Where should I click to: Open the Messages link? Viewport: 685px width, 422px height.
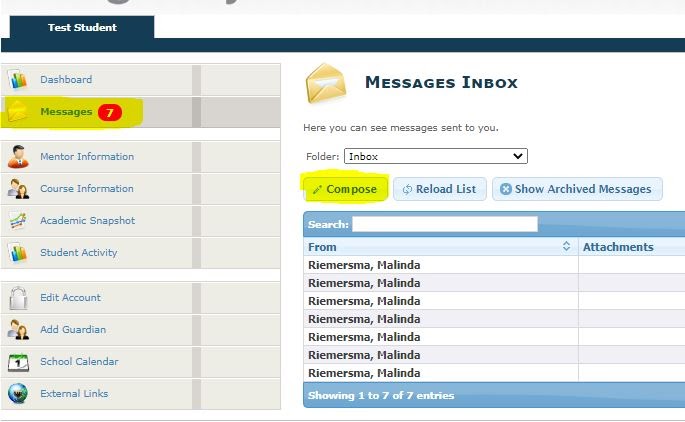(66, 112)
